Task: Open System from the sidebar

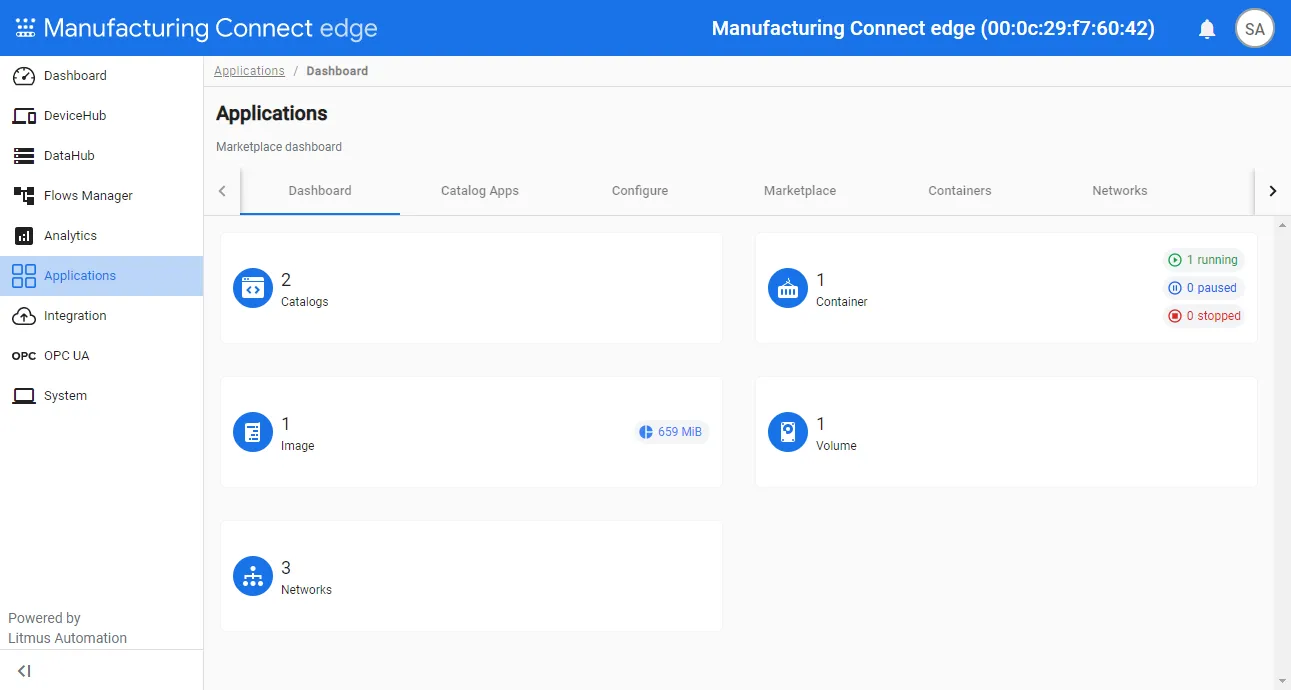Action: point(101,396)
